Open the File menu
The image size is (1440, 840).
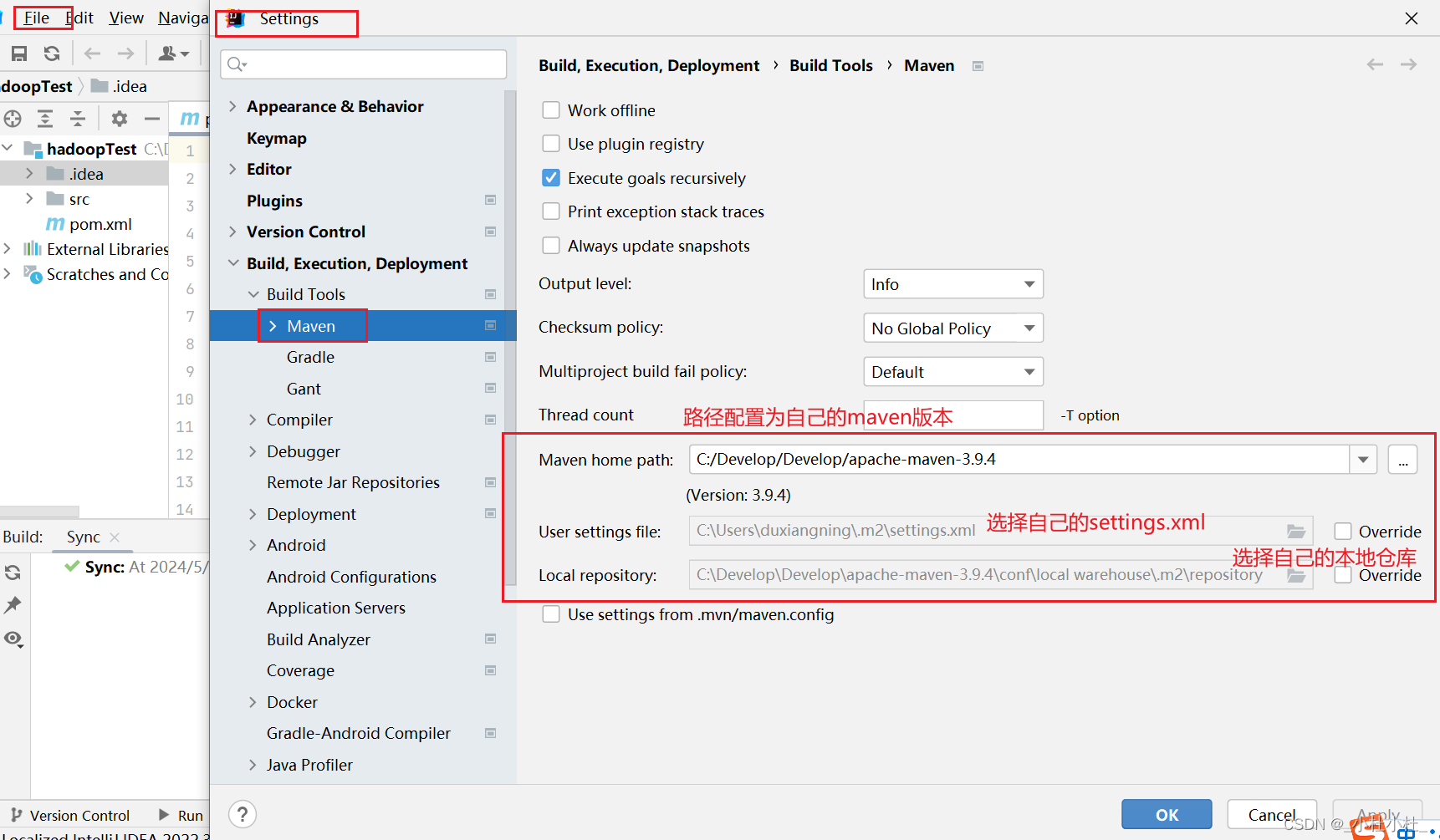click(x=37, y=18)
